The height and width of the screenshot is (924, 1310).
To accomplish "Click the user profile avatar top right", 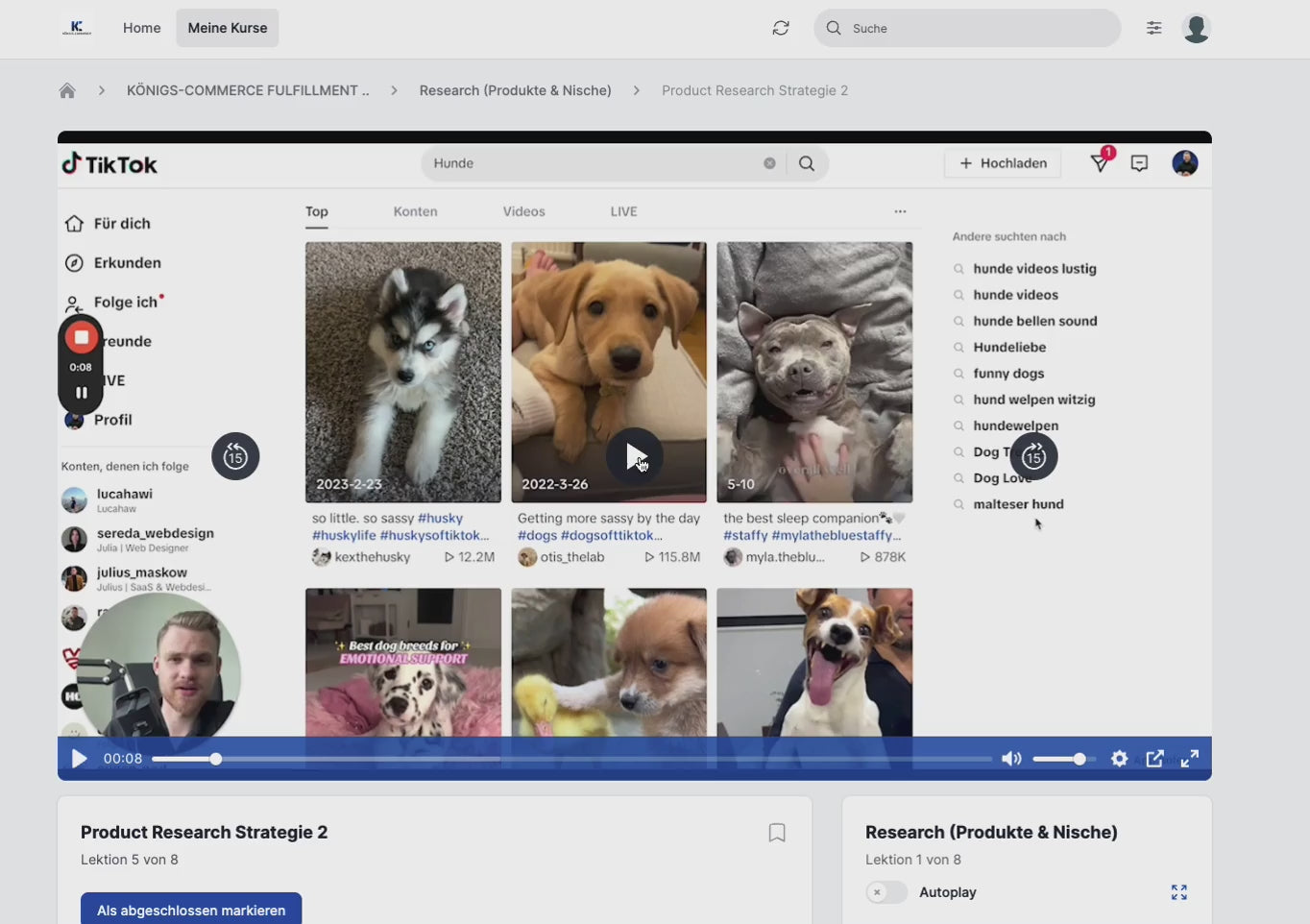I will 1196,28.
